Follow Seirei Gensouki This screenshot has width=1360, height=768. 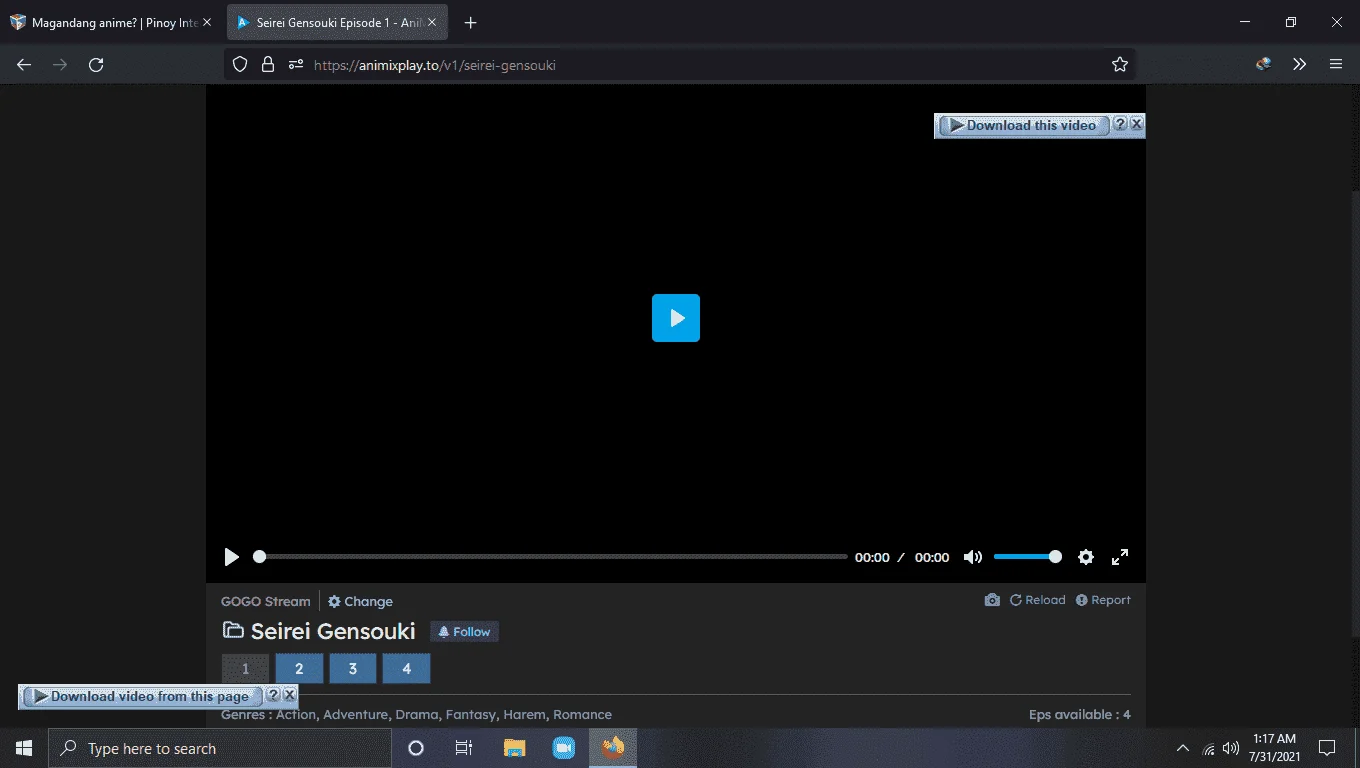point(464,632)
